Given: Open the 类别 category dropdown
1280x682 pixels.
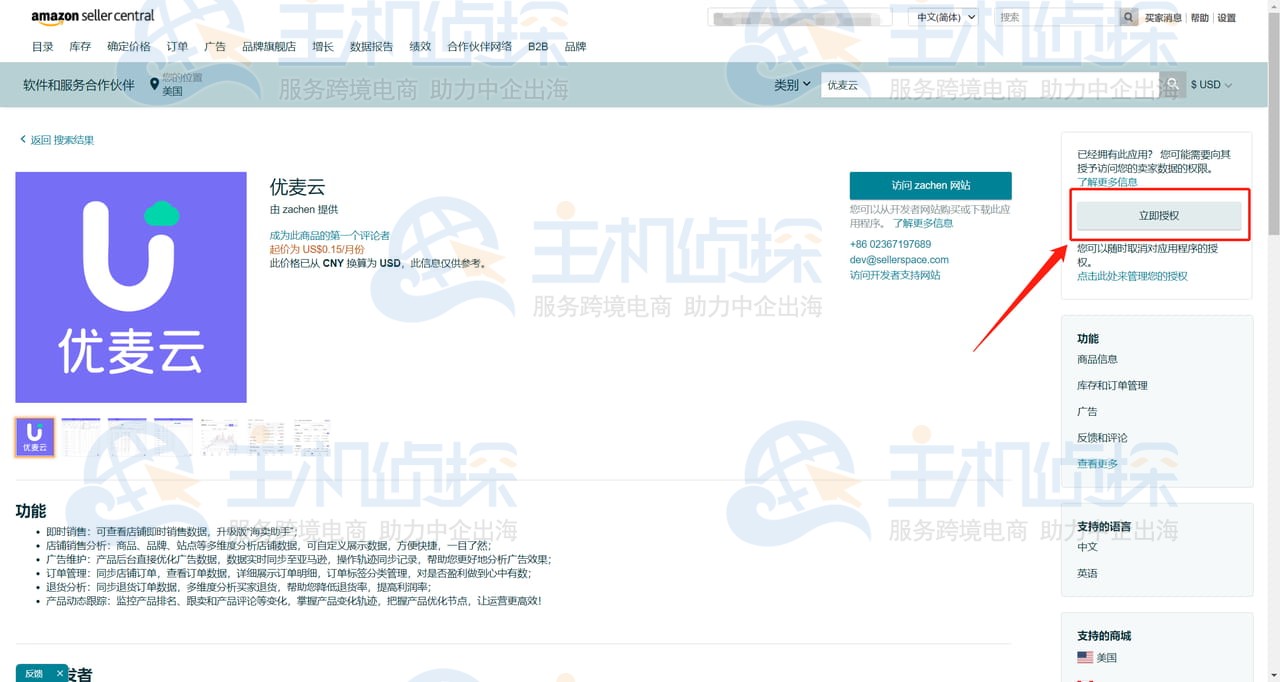Looking at the screenshot, I should pos(791,84).
